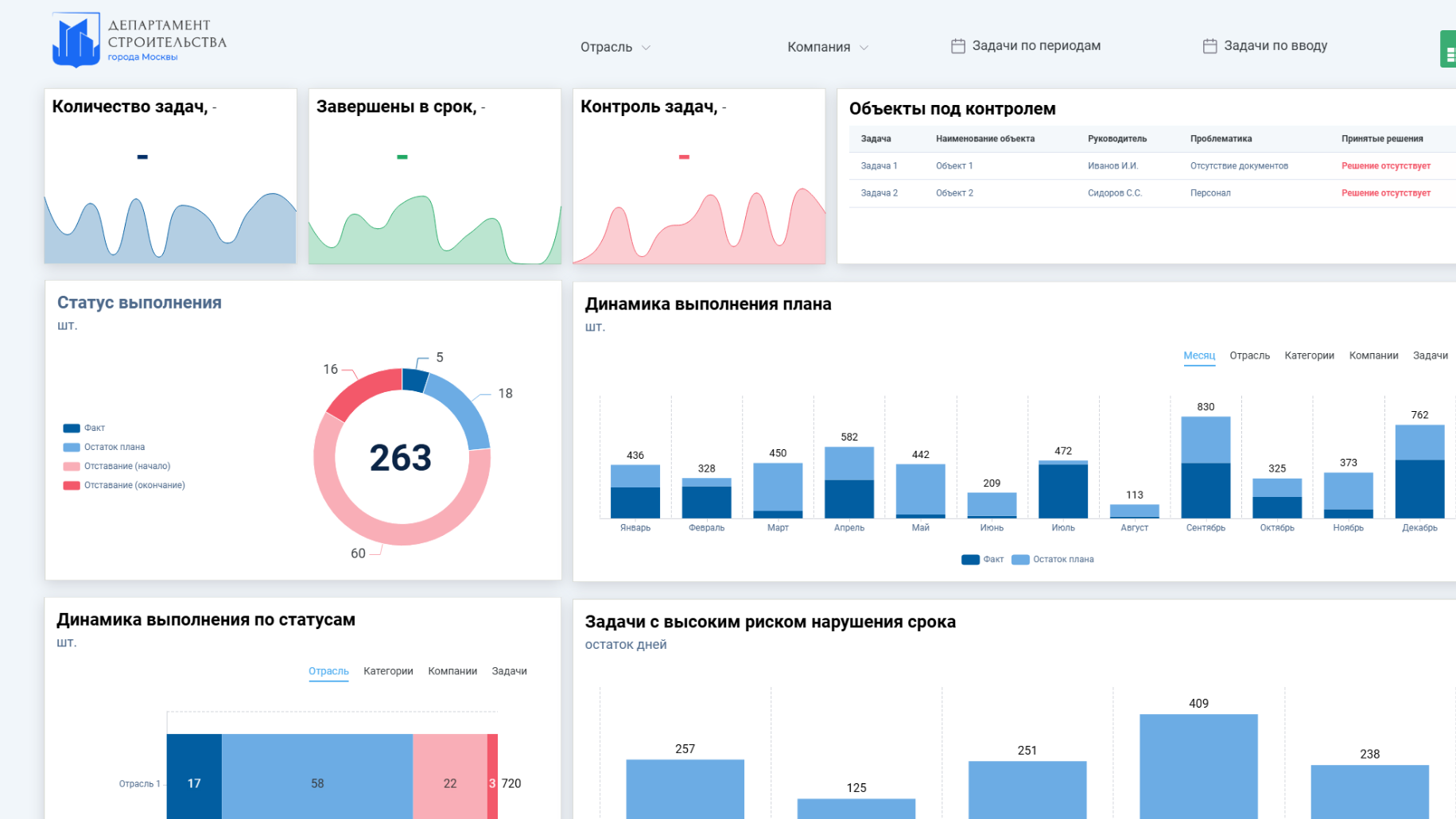Click the Сентябрь bar showing 830
This screenshot has height=819, width=1456.
pyautogui.click(x=1206, y=468)
